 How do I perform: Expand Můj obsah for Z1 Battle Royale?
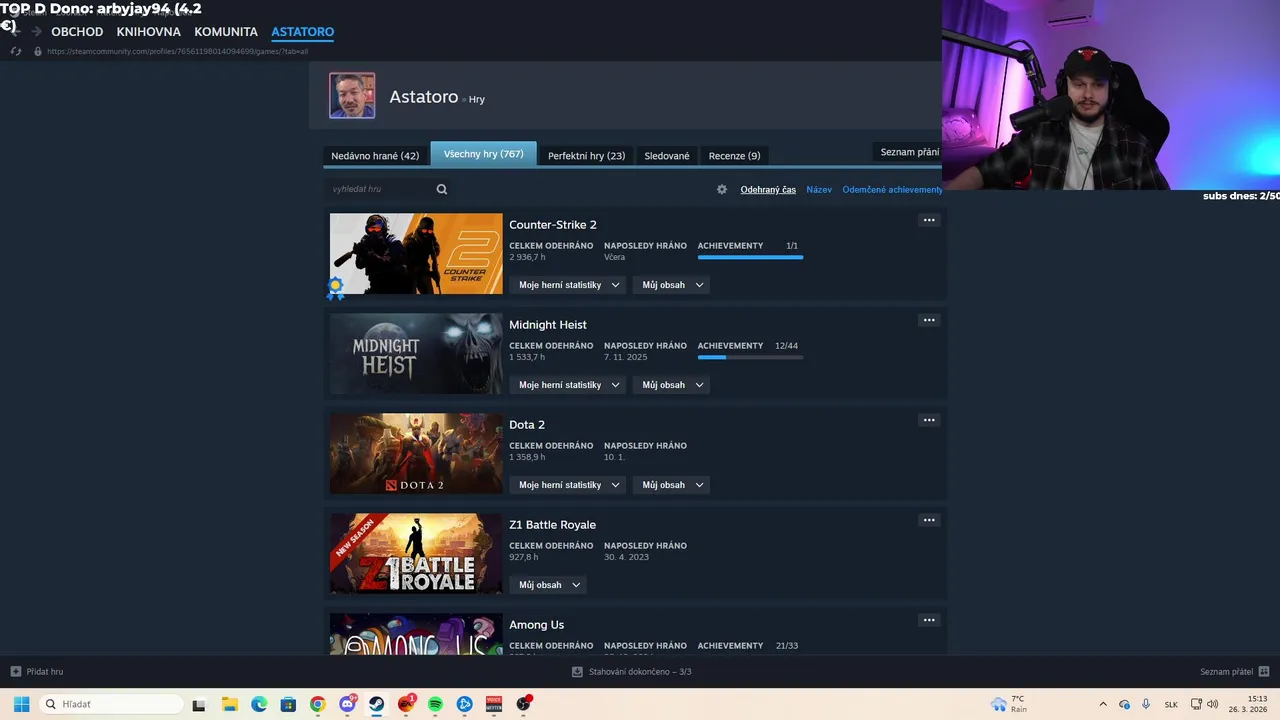pyautogui.click(x=548, y=585)
